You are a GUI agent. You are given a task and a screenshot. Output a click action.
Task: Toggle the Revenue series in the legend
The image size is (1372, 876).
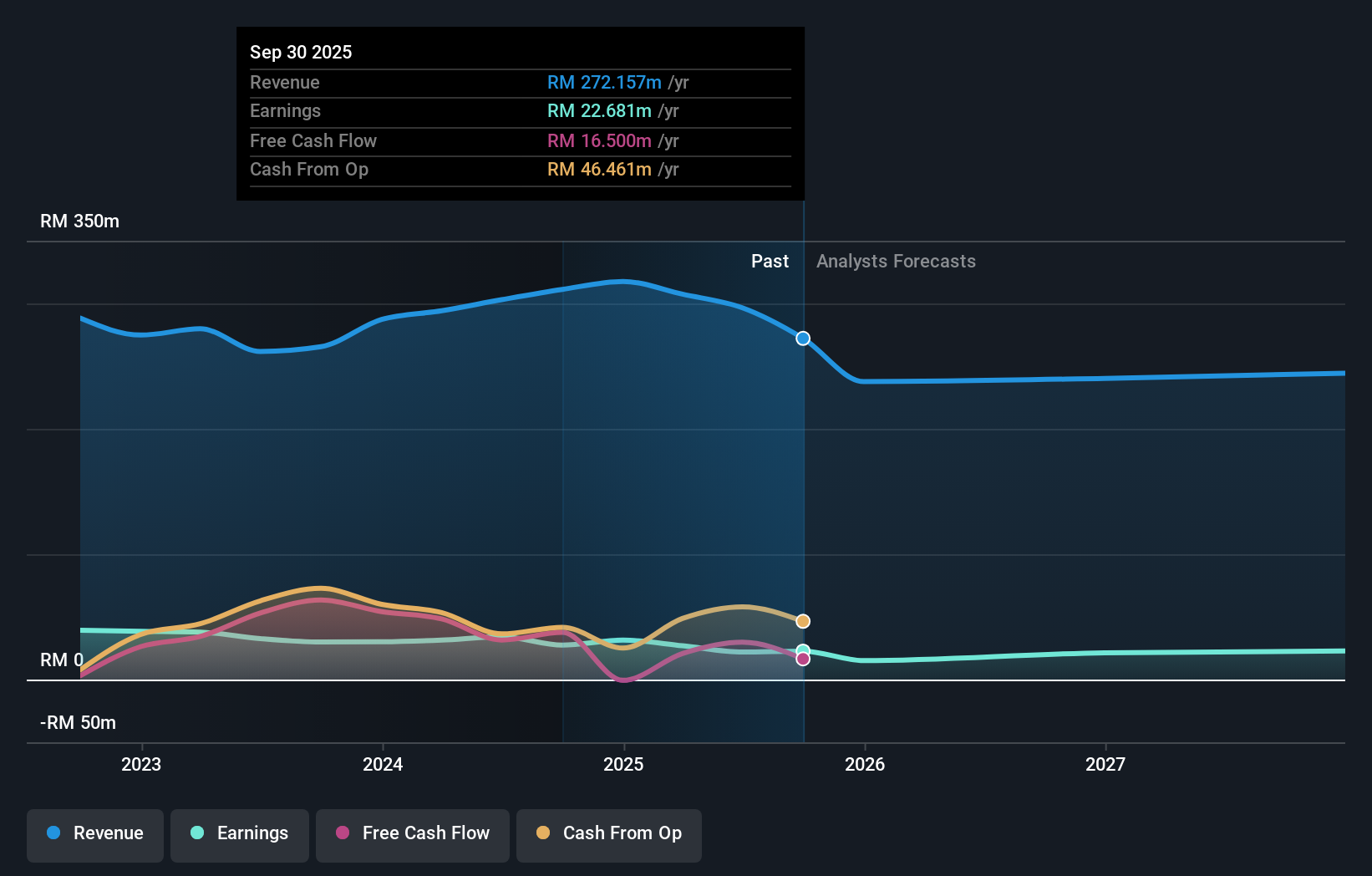click(x=94, y=834)
